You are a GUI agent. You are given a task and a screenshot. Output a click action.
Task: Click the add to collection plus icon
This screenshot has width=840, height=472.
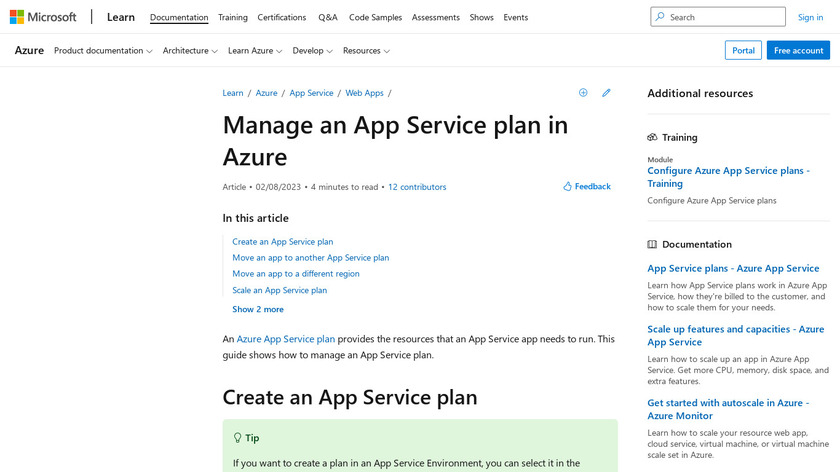[x=583, y=93]
